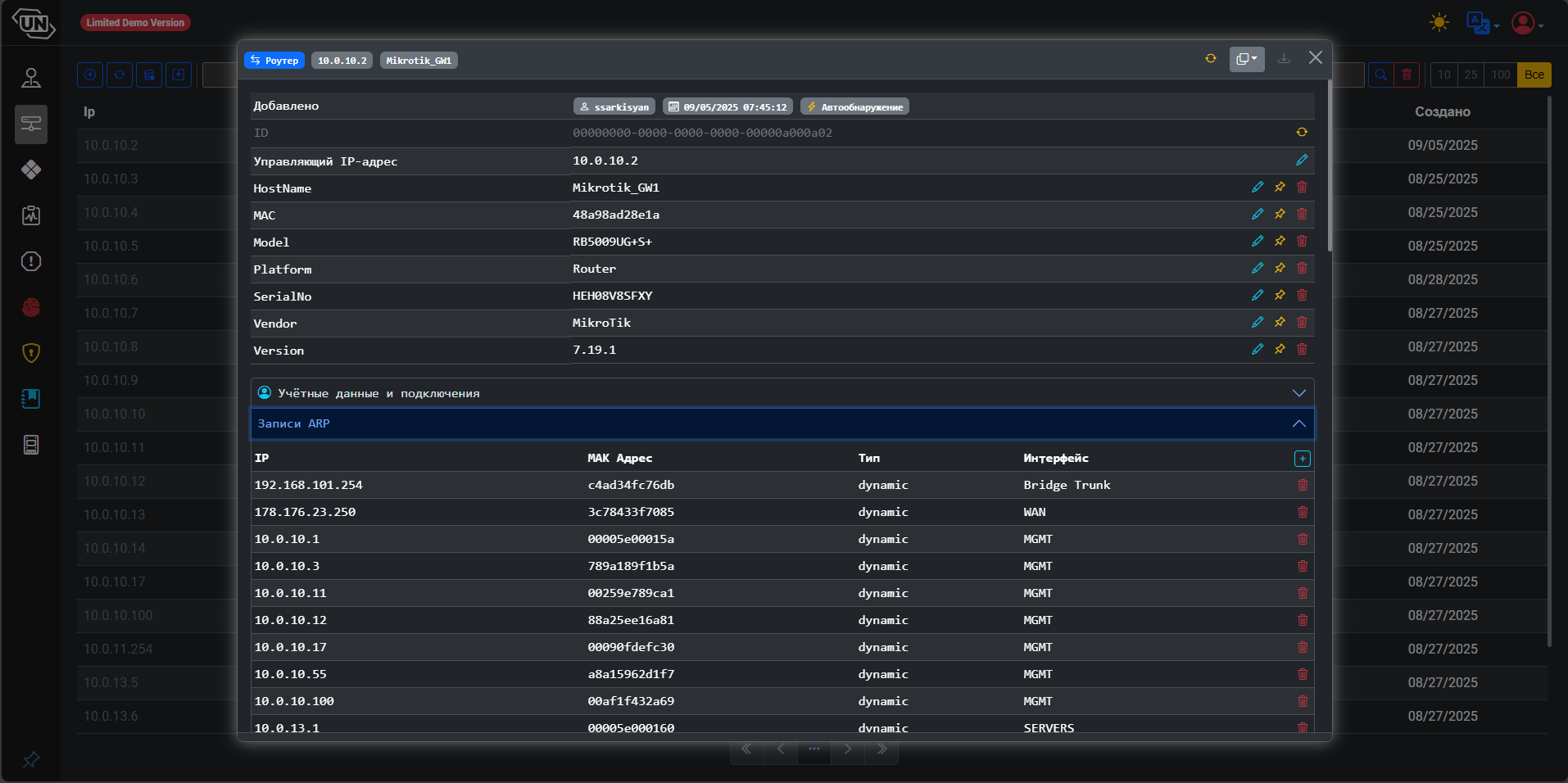Screen dimensions: 1568x783
Task: Go to the next page of results
Action: [848, 749]
